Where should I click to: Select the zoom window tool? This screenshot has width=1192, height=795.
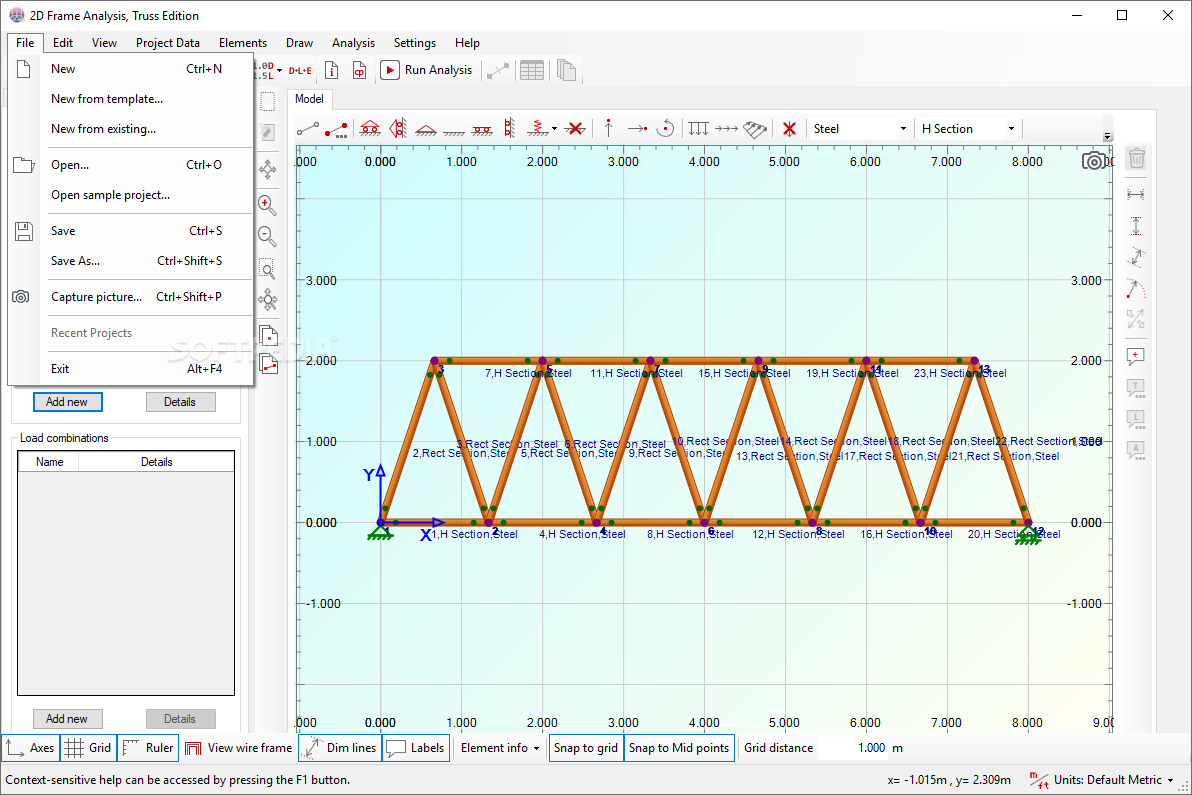click(267, 269)
